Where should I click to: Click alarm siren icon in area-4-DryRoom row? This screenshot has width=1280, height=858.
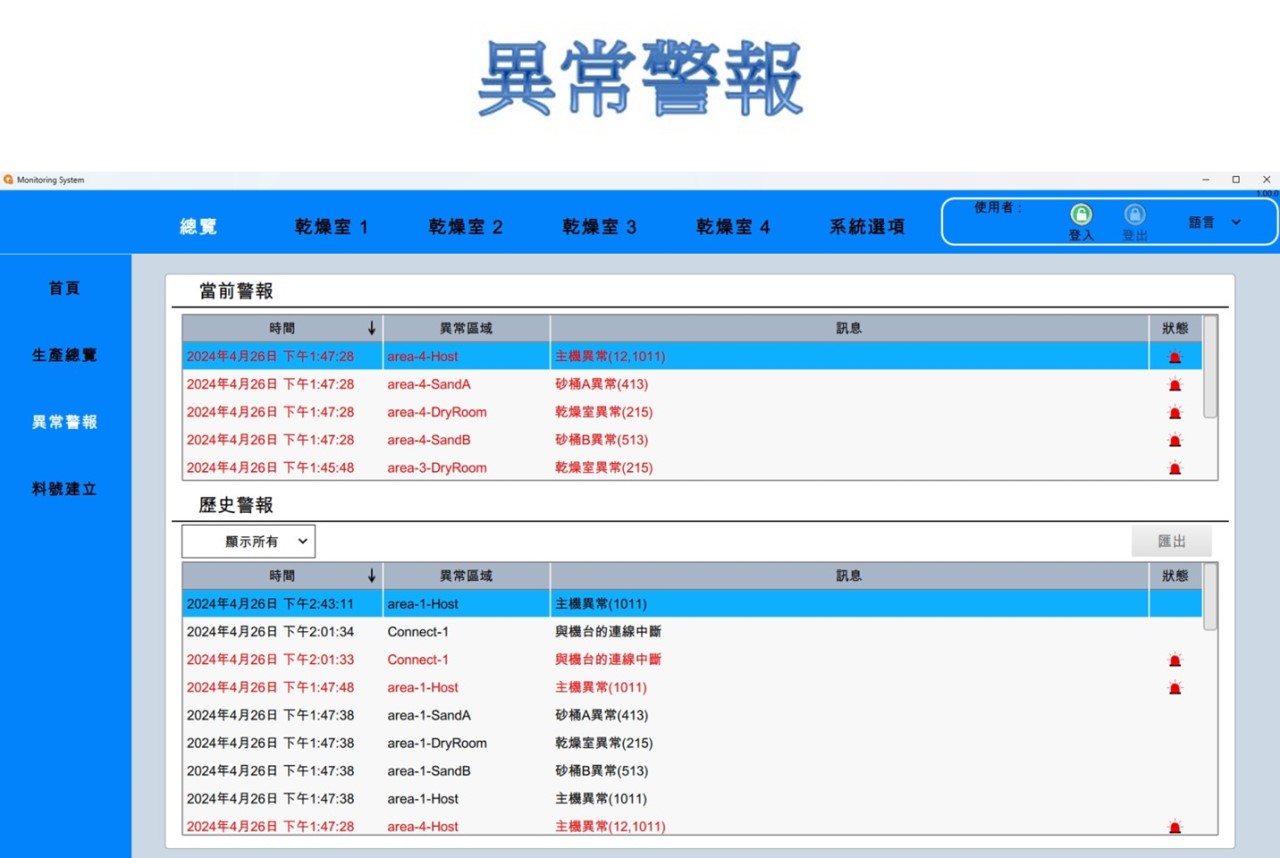pyautogui.click(x=1174, y=412)
